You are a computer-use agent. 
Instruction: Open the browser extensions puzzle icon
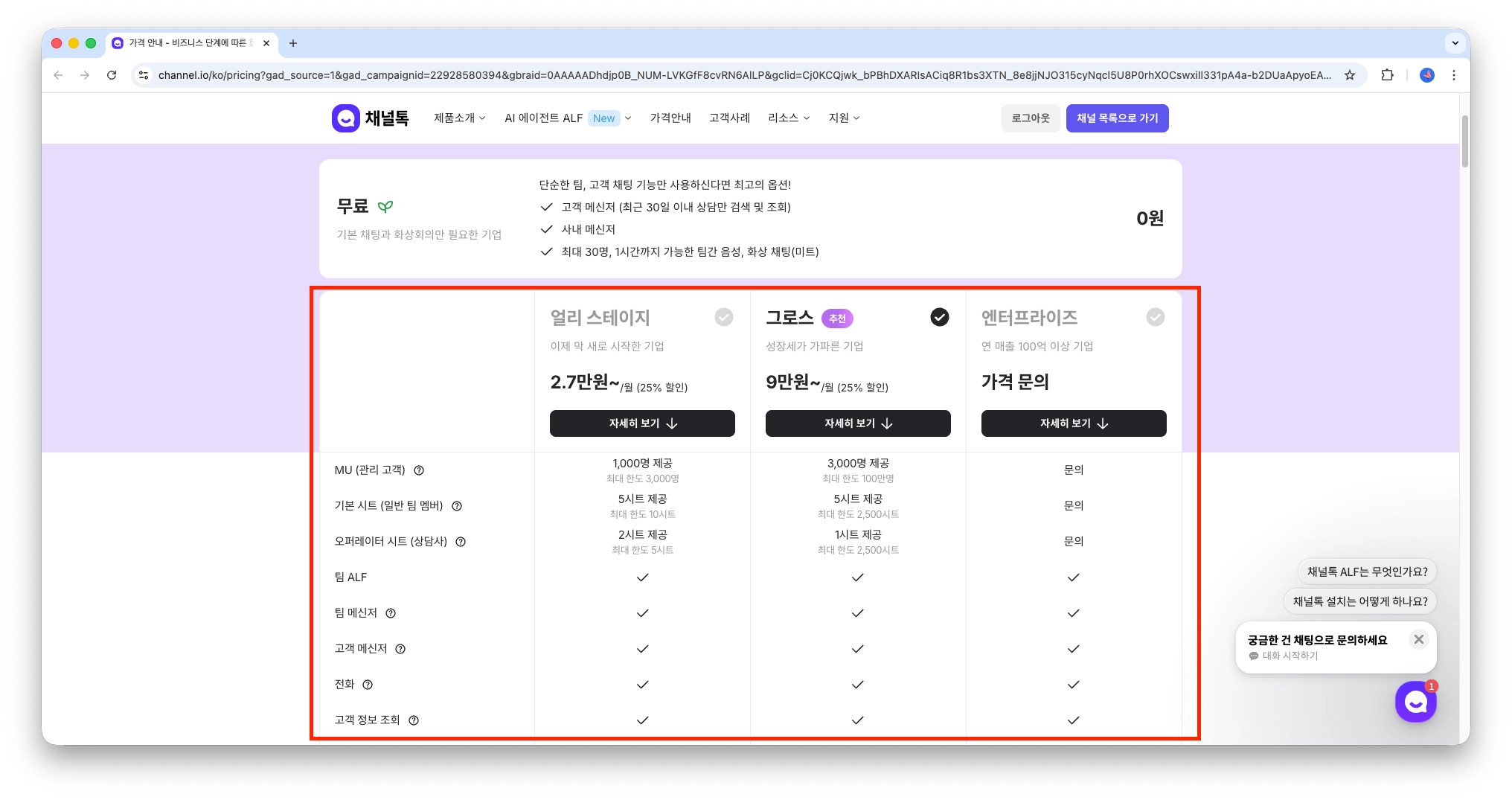pyautogui.click(x=1387, y=75)
